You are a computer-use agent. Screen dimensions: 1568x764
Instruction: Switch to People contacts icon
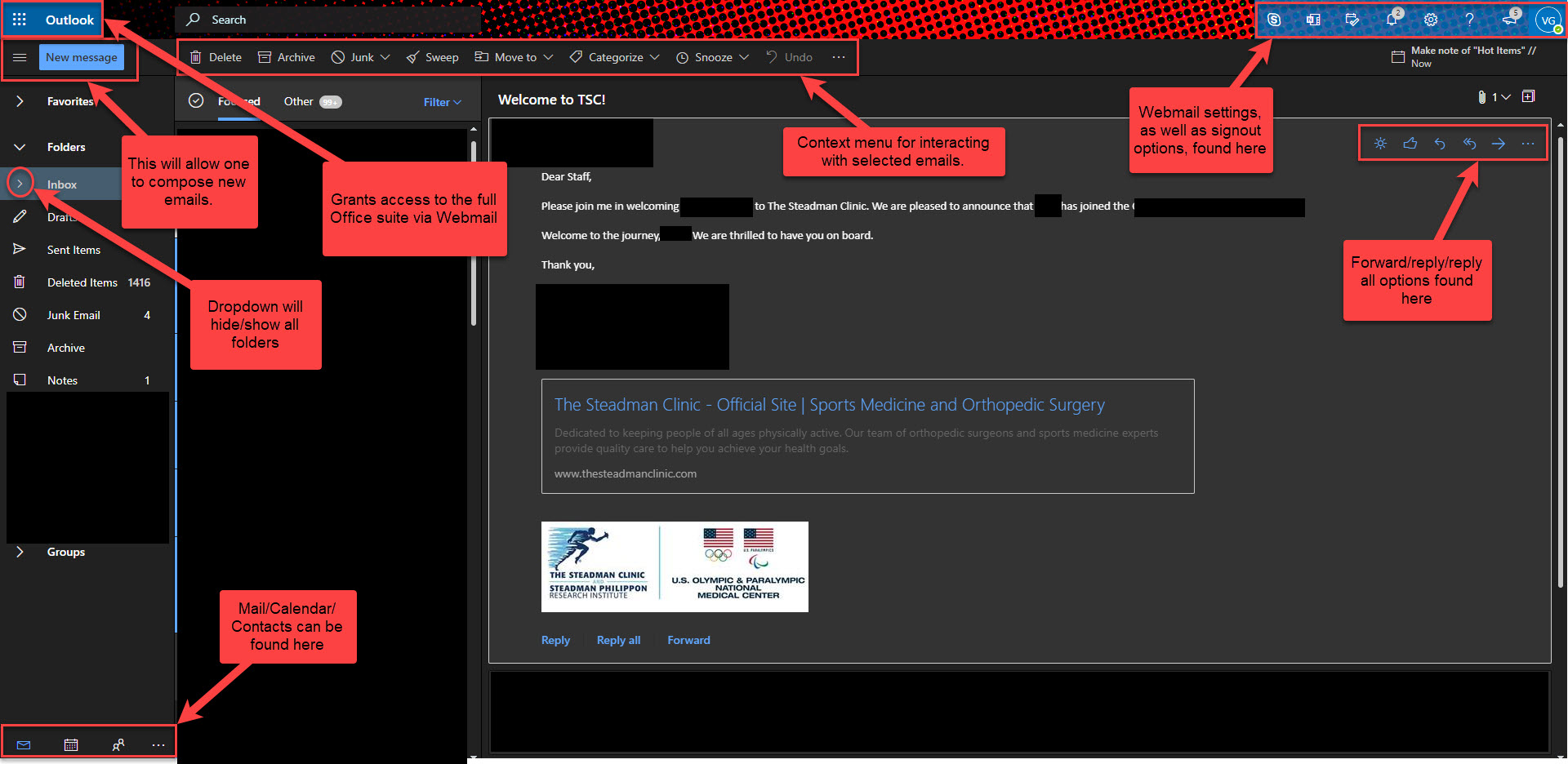(118, 744)
